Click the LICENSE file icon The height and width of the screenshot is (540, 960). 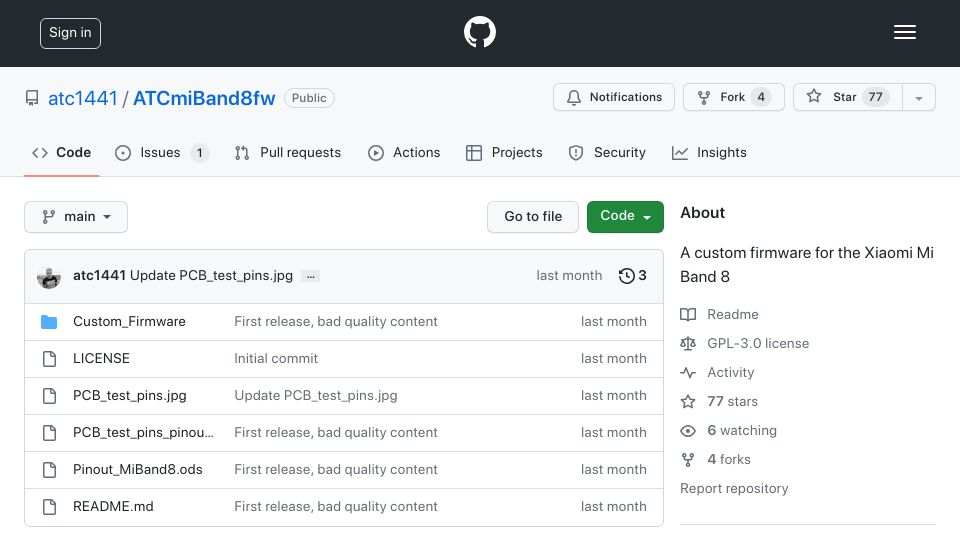click(50, 359)
